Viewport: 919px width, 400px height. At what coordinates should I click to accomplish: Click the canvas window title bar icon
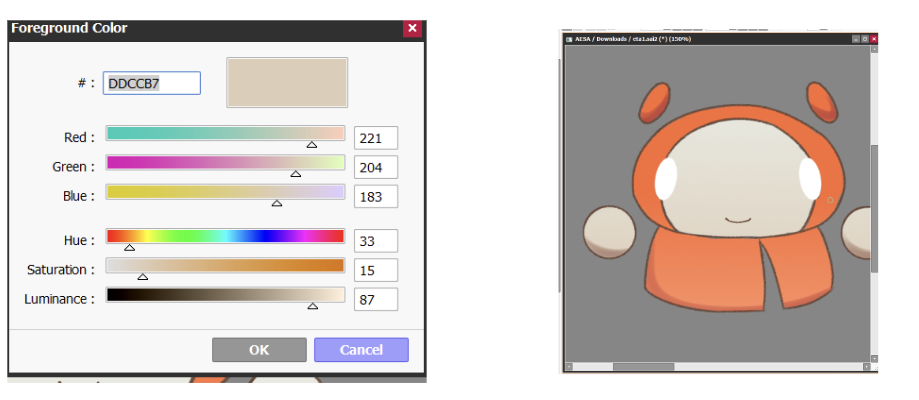(569, 39)
